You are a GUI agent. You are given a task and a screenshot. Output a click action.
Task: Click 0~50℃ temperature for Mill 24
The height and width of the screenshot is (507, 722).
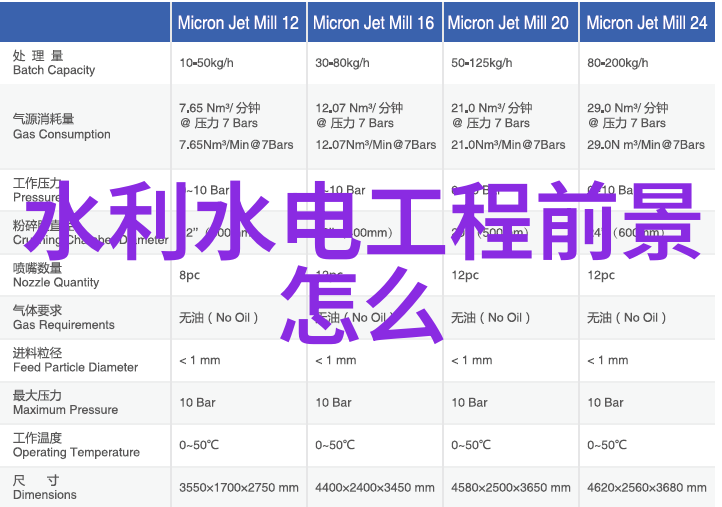pos(607,445)
